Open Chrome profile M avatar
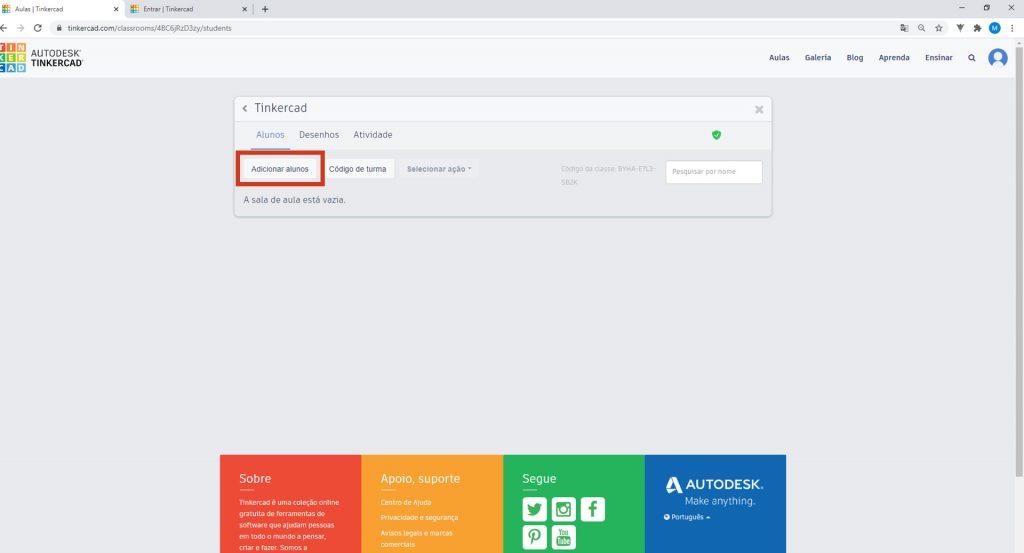This screenshot has height=553, width=1024. click(x=995, y=28)
